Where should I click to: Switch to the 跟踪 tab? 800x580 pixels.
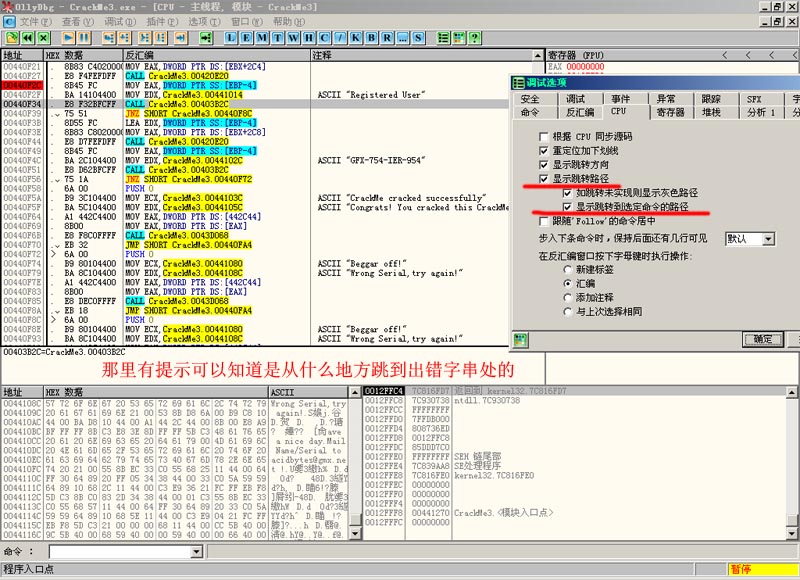(x=711, y=99)
